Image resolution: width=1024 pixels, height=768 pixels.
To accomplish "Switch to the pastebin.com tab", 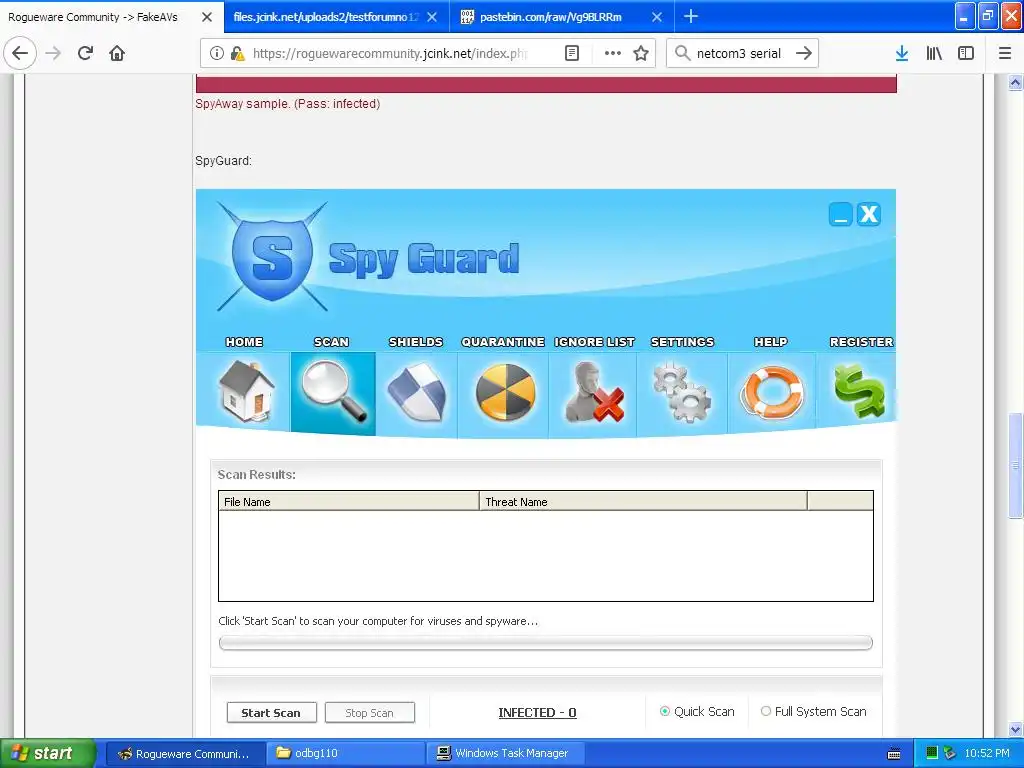I will point(550,17).
